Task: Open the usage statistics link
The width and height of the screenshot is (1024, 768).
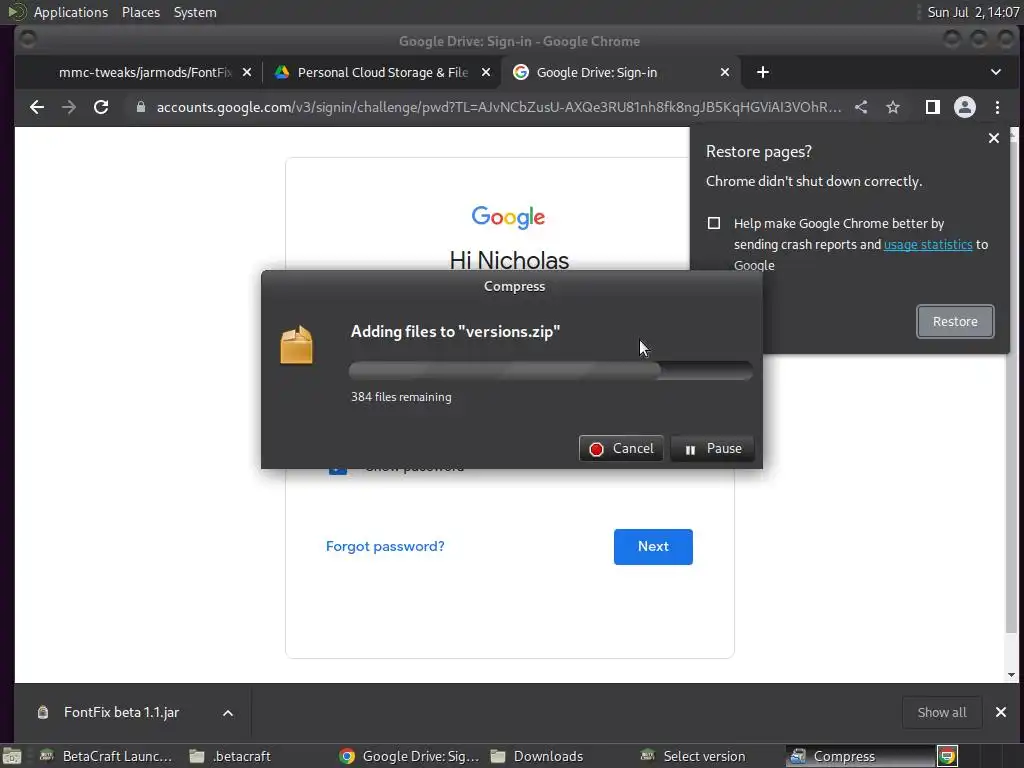Action: coord(928,244)
